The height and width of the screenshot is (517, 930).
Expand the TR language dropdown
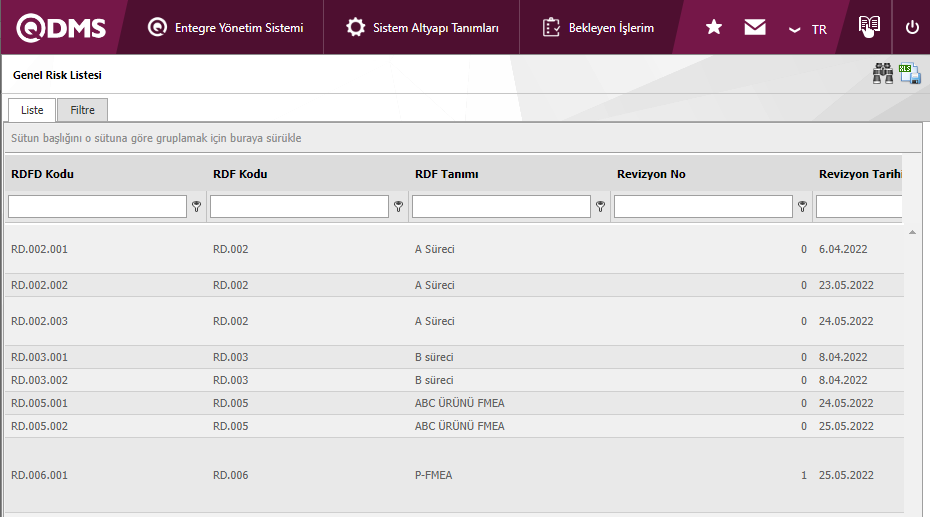click(808, 29)
